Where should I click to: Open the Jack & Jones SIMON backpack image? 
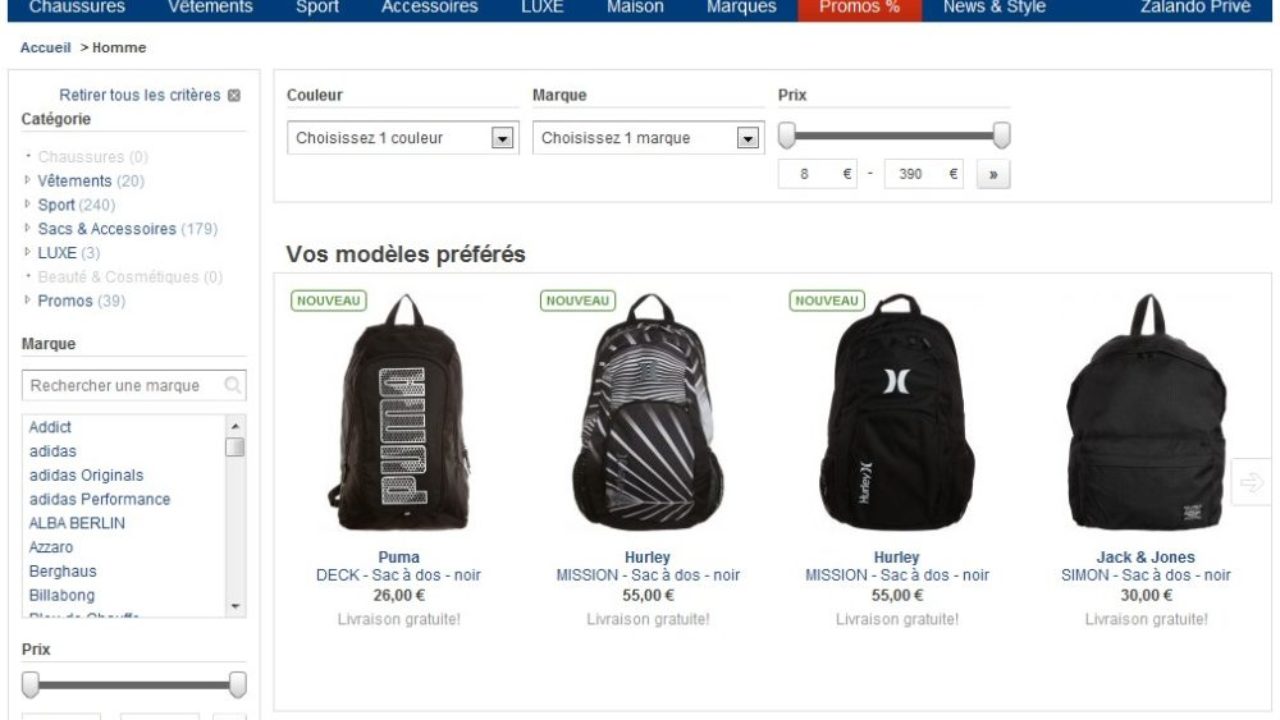[x=1146, y=412]
